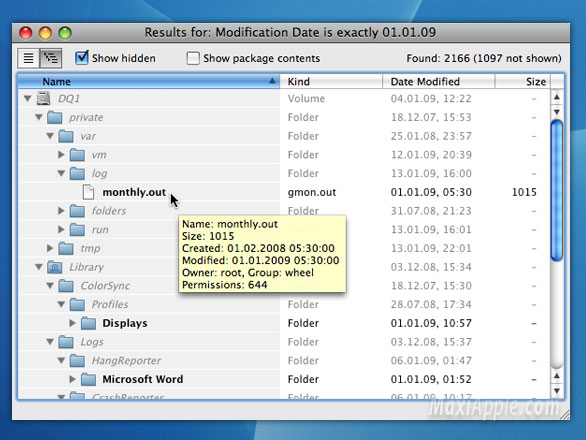
Task: Switch to flat list view
Action: click(28, 58)
